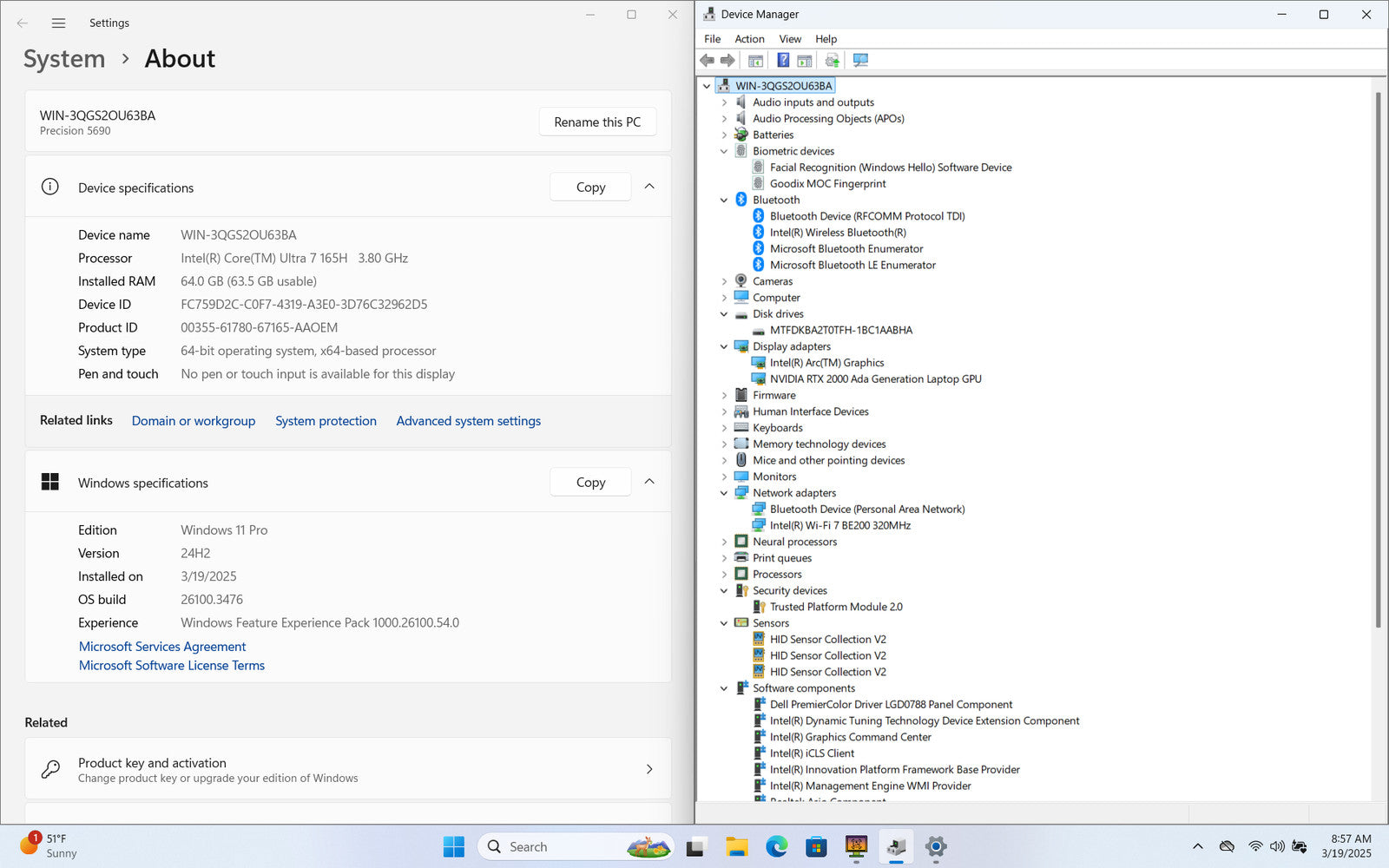Collapse the Biometric devices node

click(724, 151)
